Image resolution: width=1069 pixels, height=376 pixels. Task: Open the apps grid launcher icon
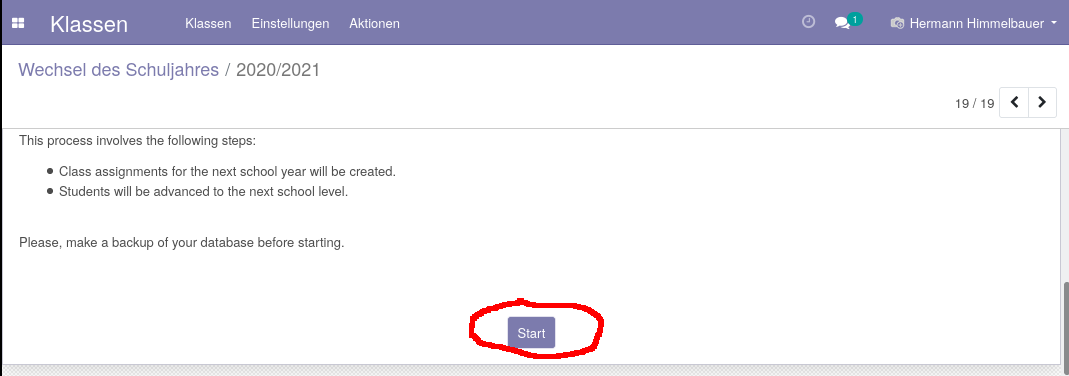(x=18, y=23)
